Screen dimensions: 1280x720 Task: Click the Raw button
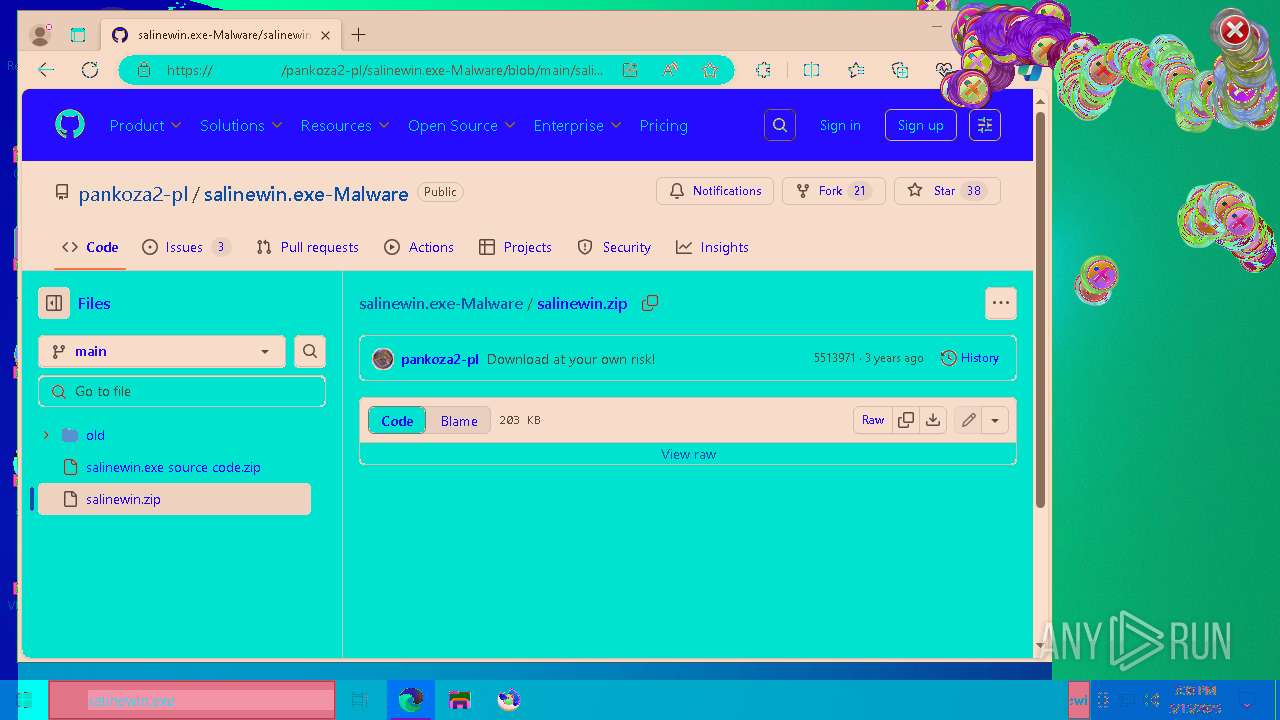pos(873,420)
